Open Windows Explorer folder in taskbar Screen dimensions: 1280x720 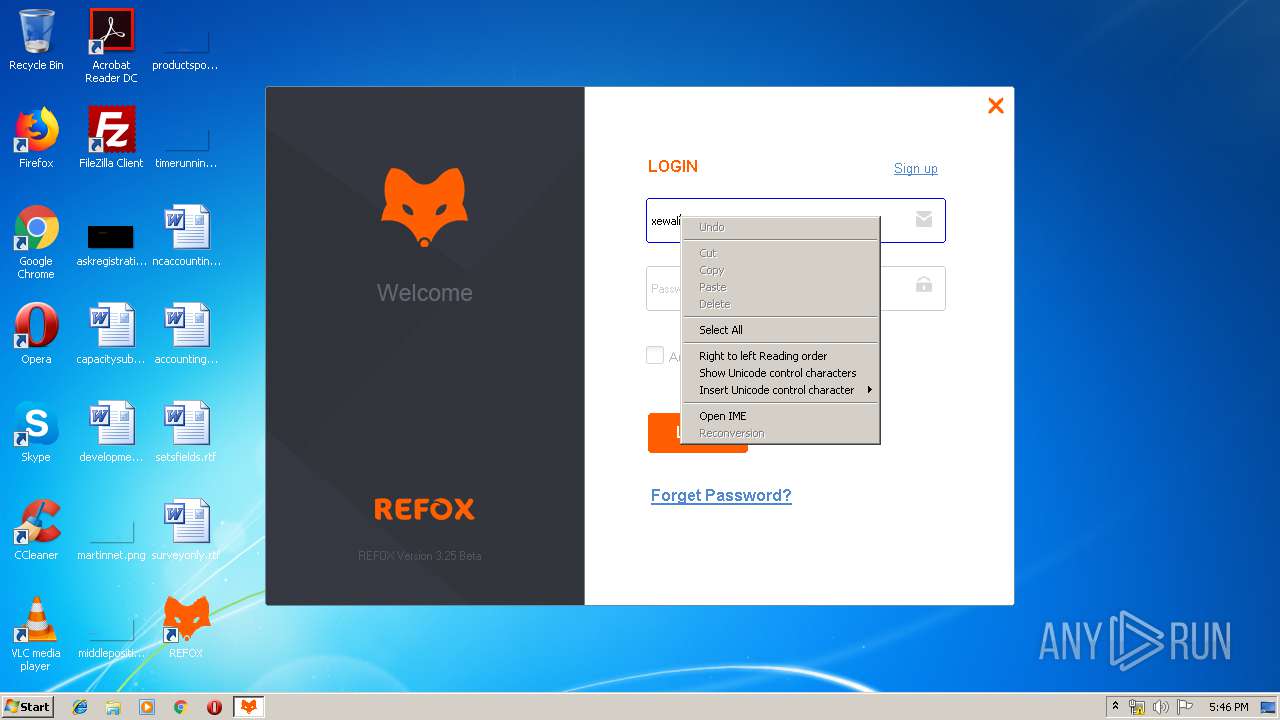113,707
